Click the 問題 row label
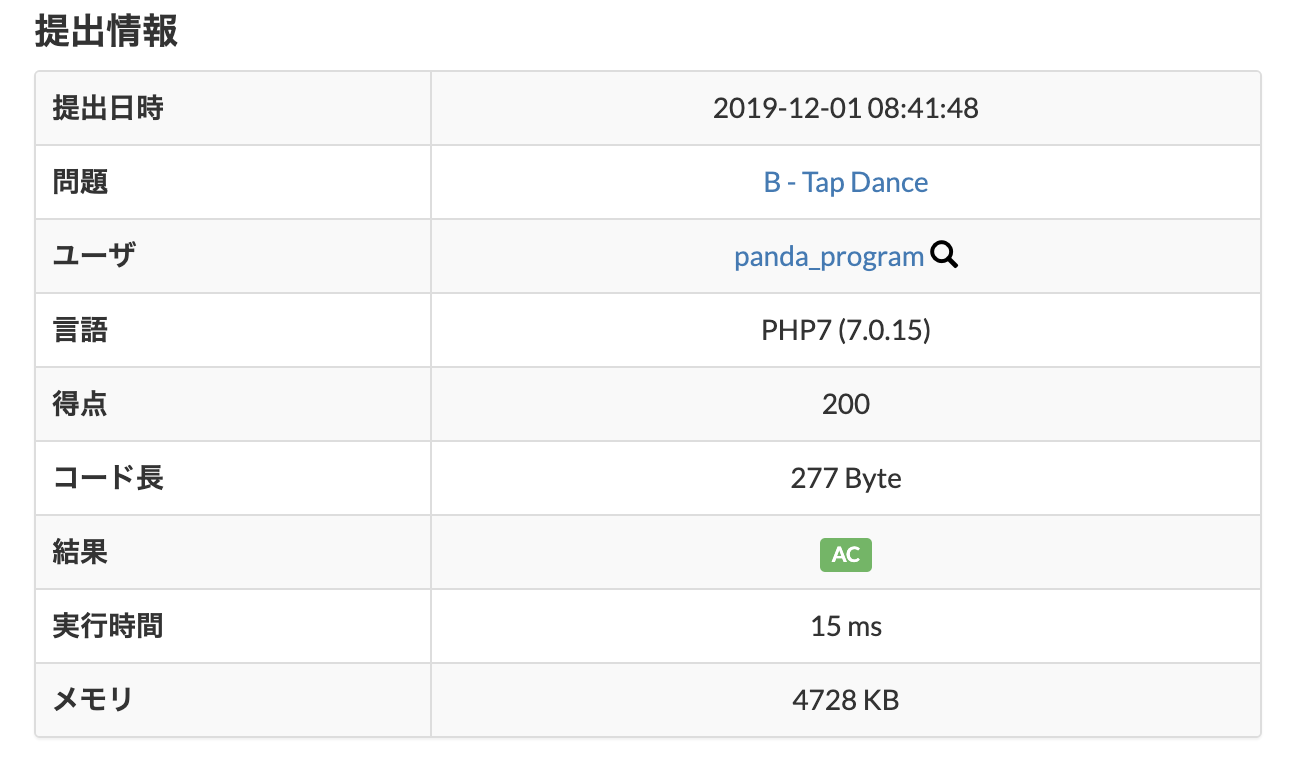The height and width of the screenshot is (764, 1298). (80, 182)
